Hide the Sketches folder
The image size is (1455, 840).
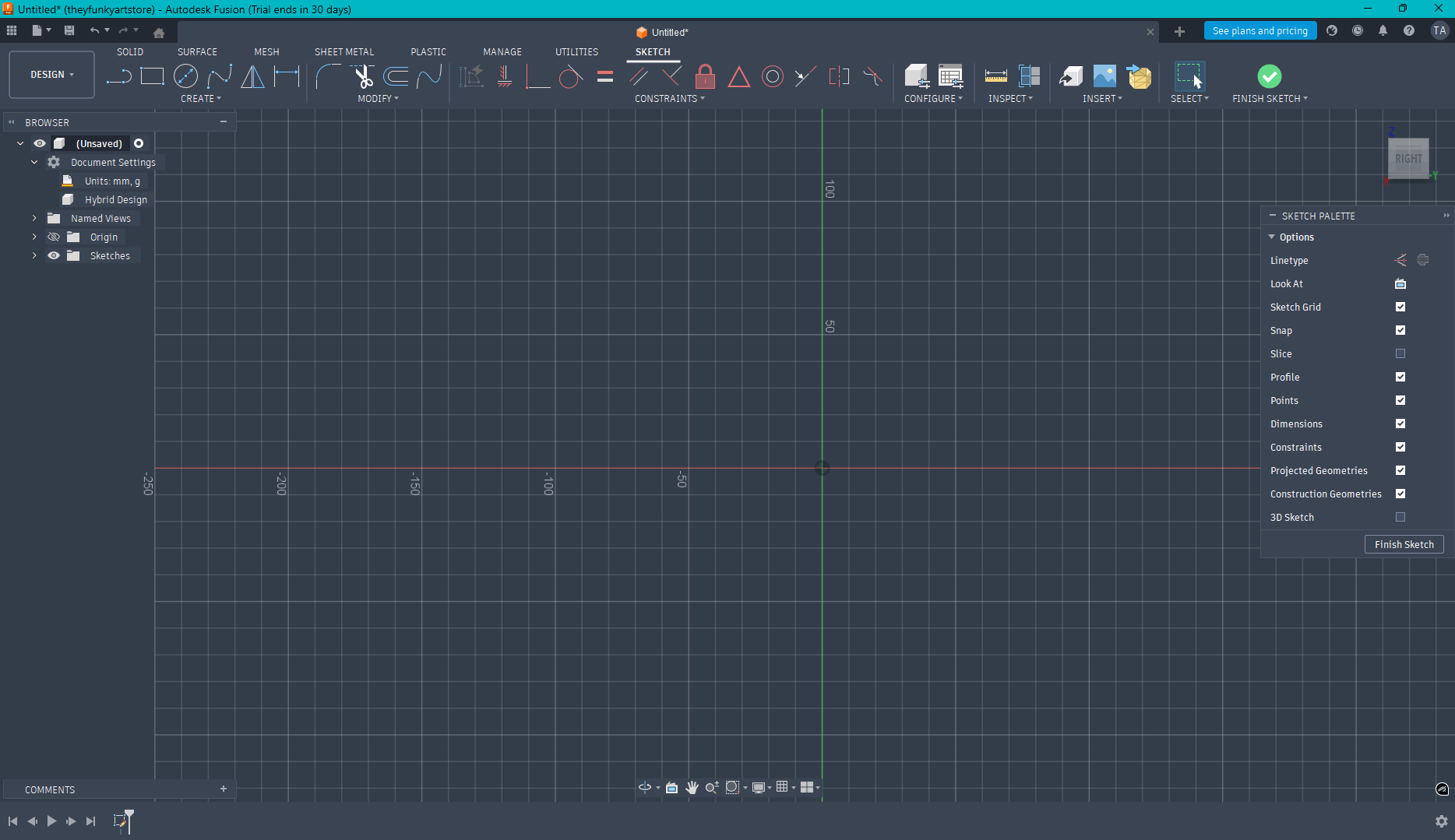pos(54,255)
